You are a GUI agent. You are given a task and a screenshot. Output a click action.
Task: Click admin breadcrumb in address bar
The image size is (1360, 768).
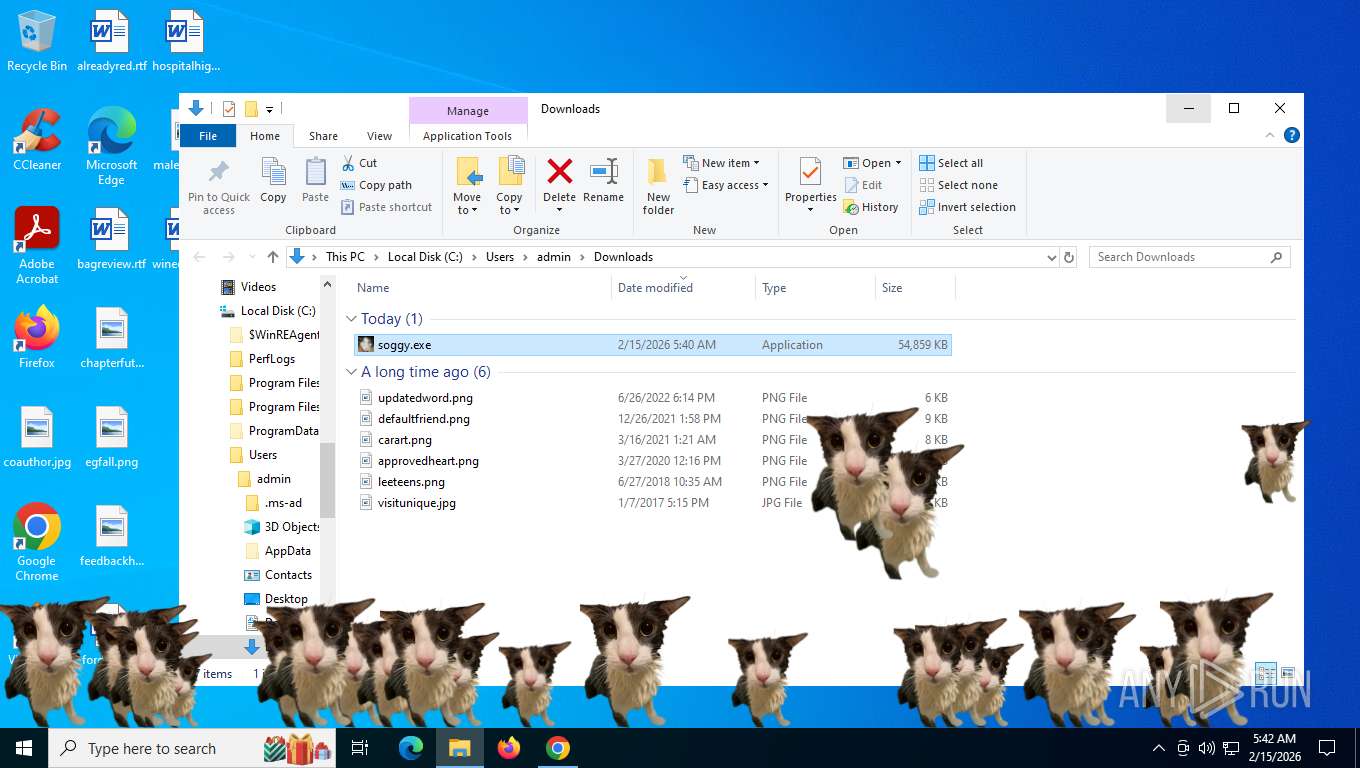point(554,257)
